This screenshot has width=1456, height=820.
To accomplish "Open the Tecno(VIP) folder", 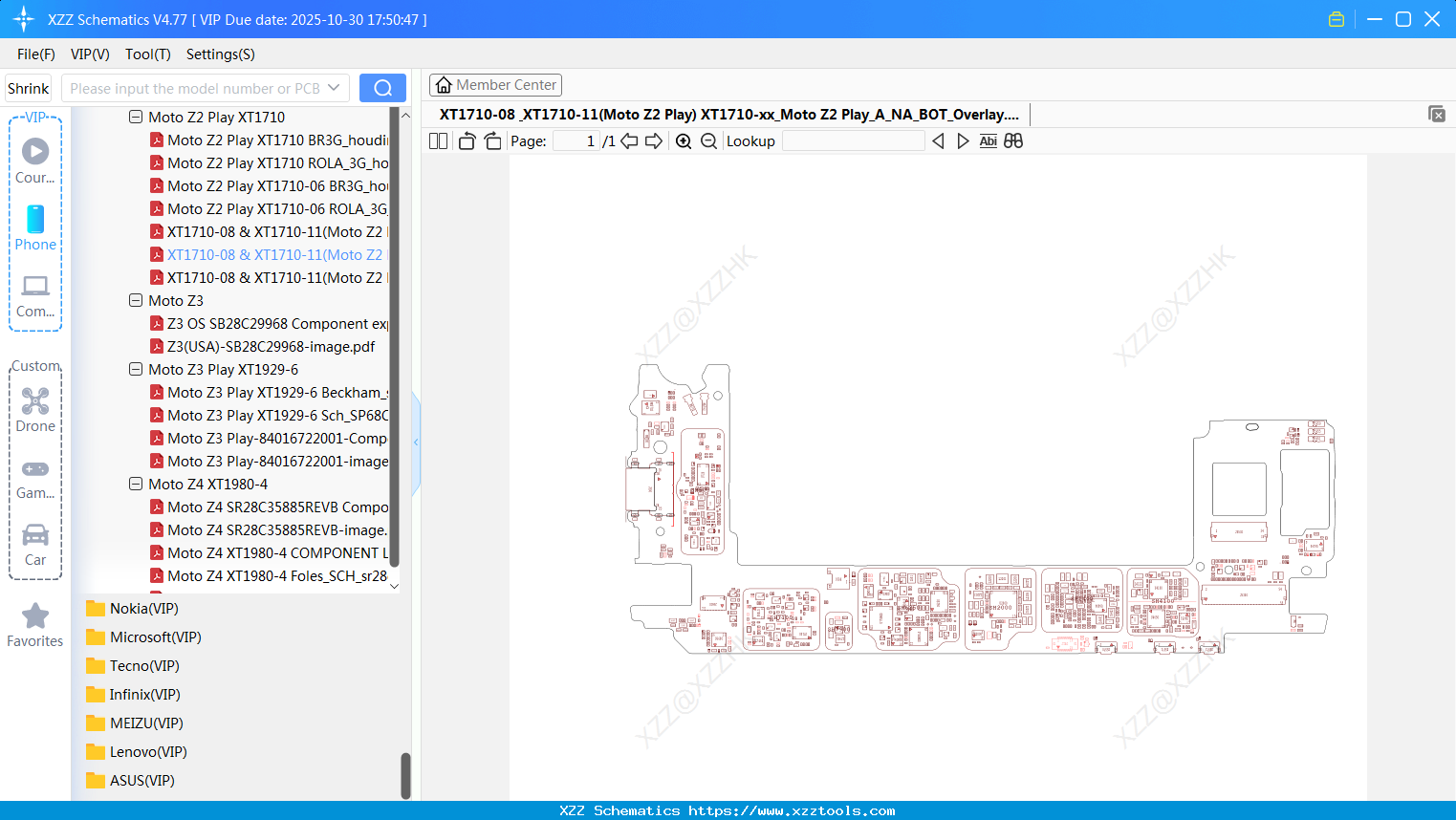I will 133,666.
